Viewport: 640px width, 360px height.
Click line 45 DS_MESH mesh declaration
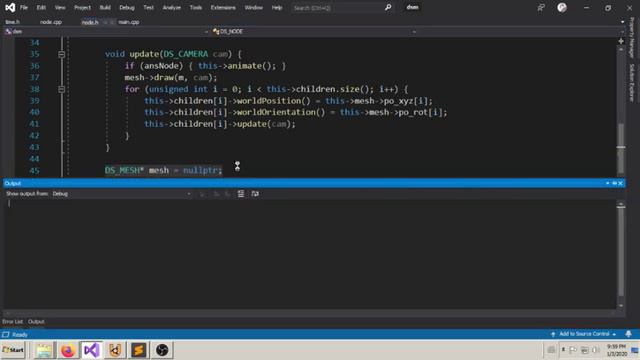(x=163, y=170)
